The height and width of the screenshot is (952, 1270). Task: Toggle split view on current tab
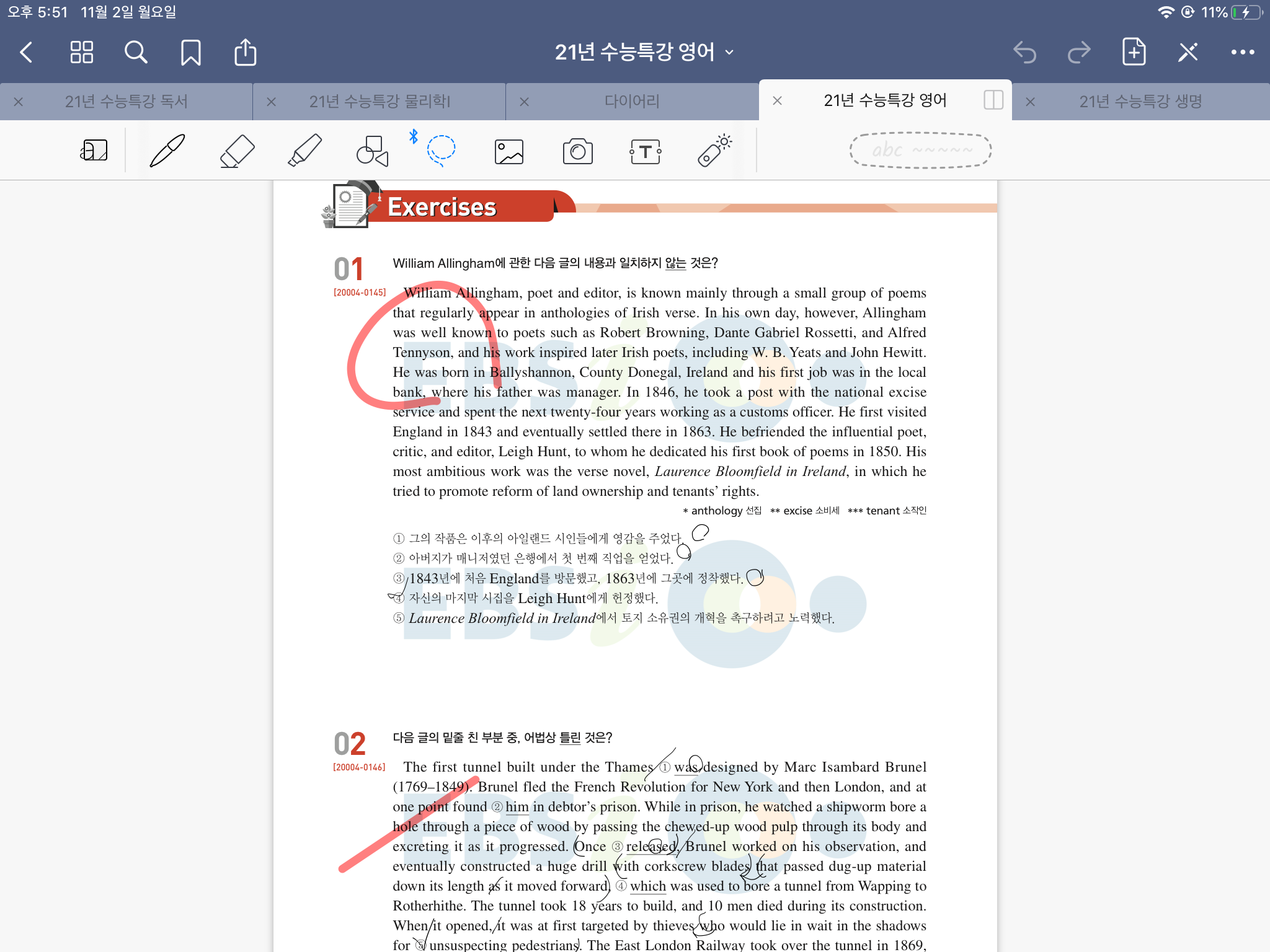tap(993, 100)
